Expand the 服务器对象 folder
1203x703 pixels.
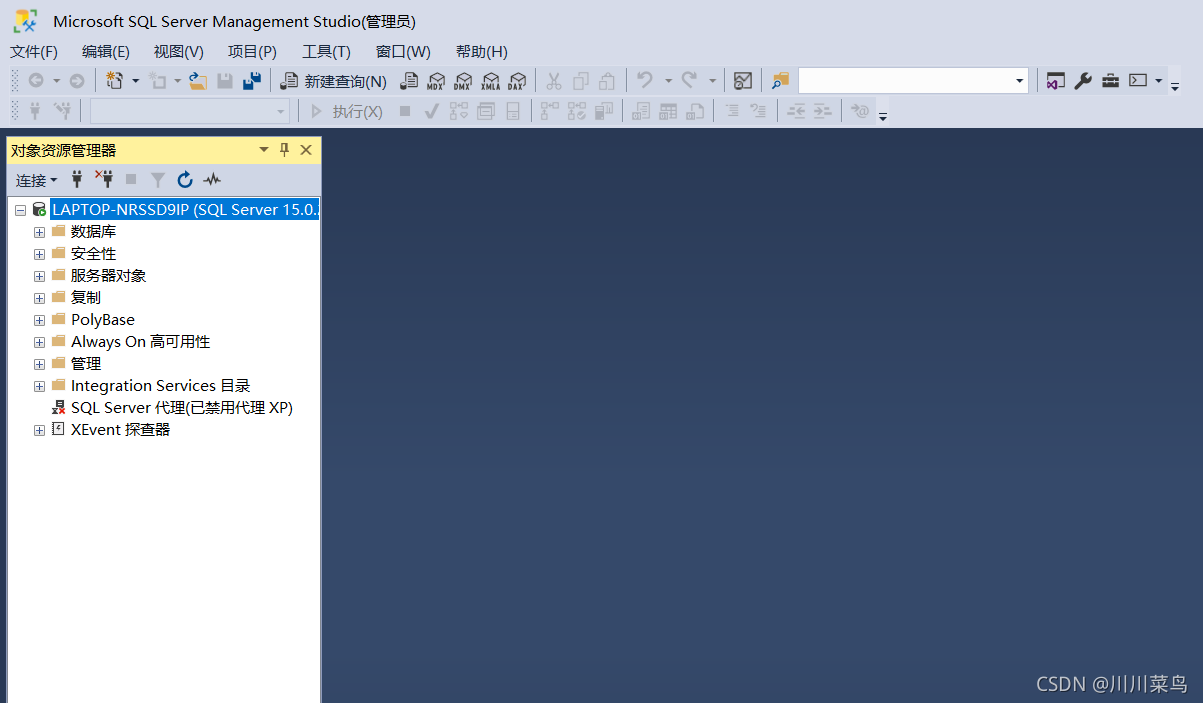pyautogui.click(x=40, y=276)
